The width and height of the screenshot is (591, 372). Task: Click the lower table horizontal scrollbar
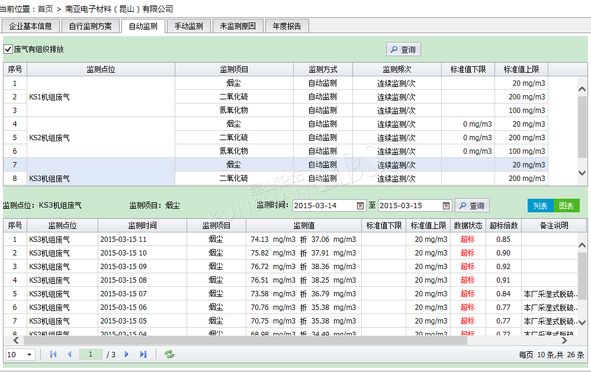point(245,340)
